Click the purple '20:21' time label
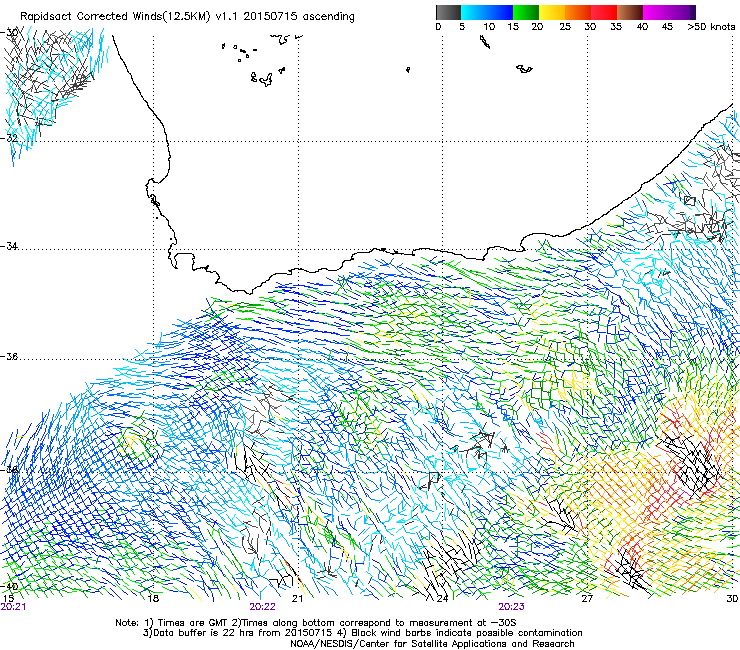The height and width of the screenshot is (650, 740). 14,607
